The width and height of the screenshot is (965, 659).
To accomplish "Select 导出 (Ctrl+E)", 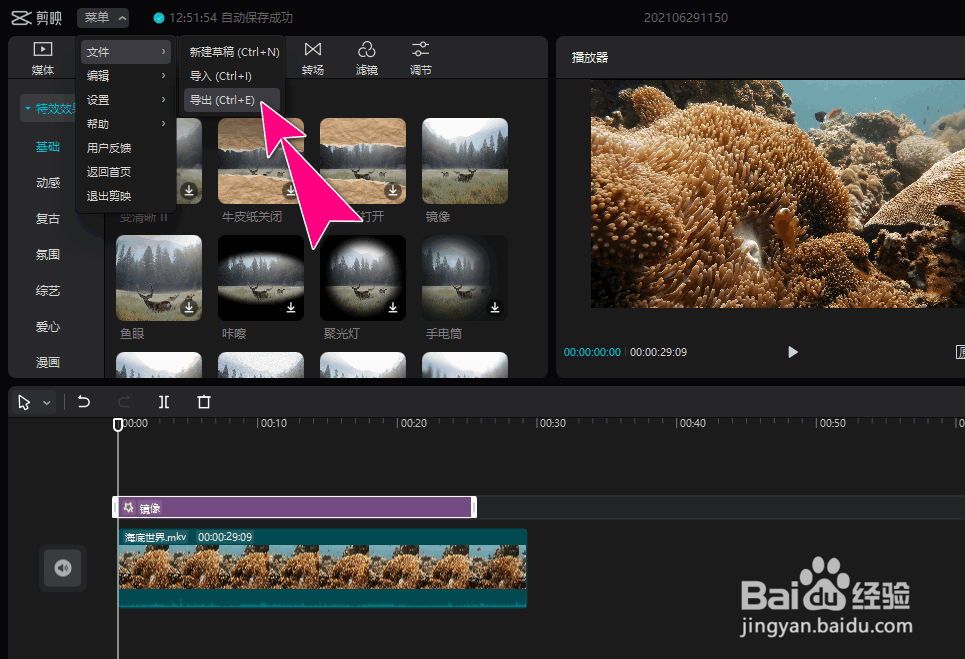I will (232, 100).
